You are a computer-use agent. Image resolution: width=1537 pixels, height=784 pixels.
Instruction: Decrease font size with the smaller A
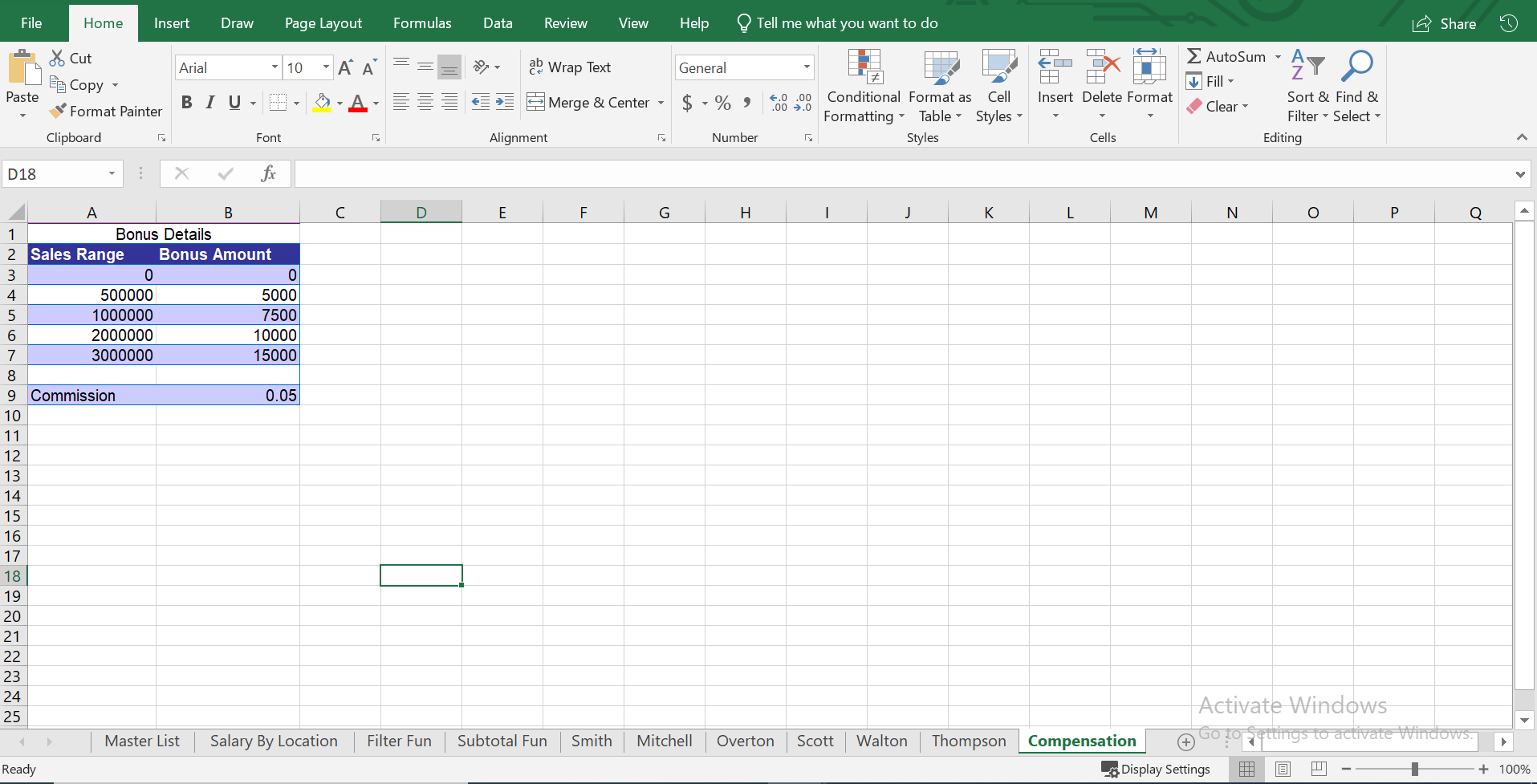click(369, 67)
